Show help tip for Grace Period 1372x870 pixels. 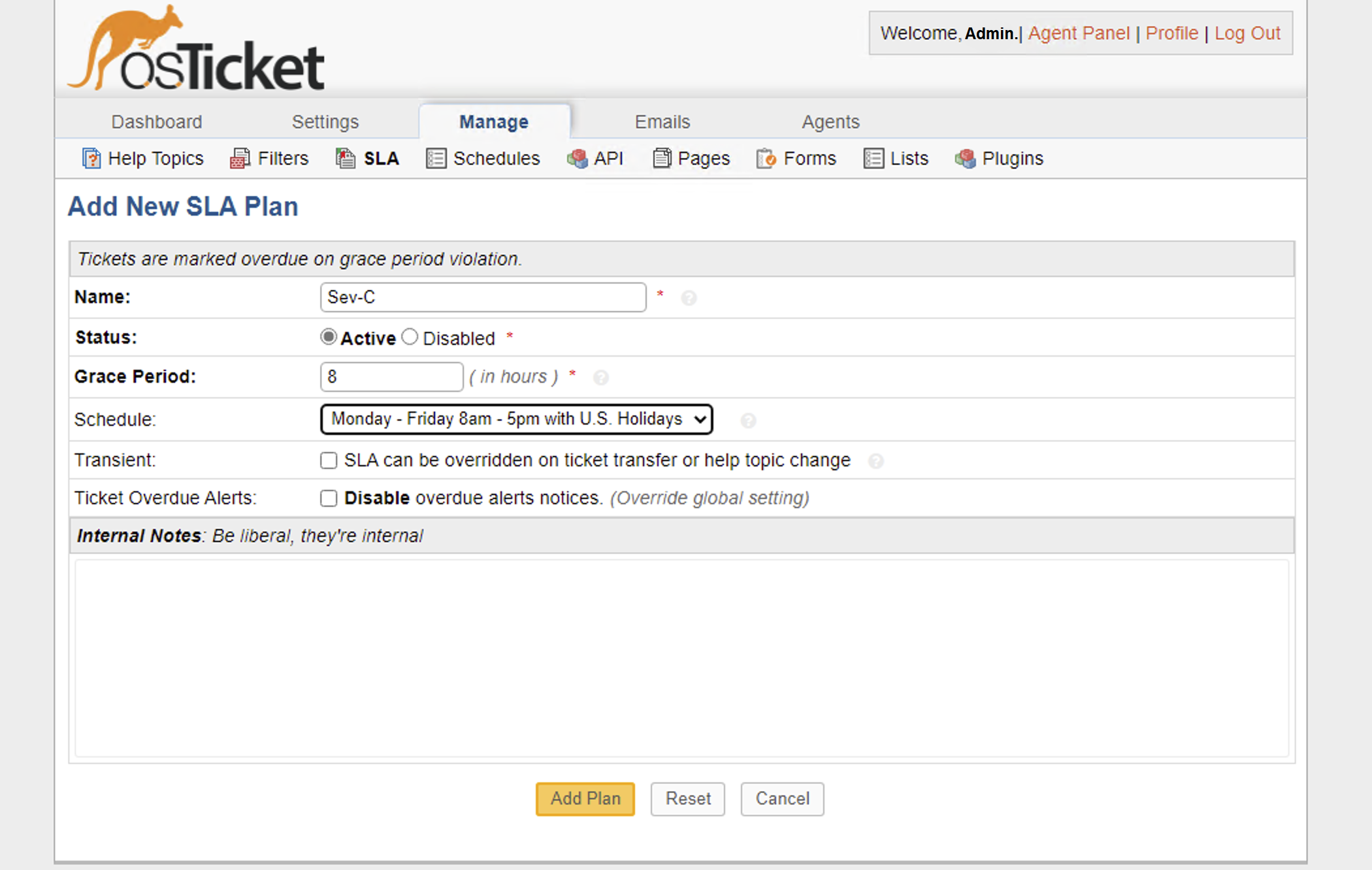pyautogui.click(x=601, y=378)
